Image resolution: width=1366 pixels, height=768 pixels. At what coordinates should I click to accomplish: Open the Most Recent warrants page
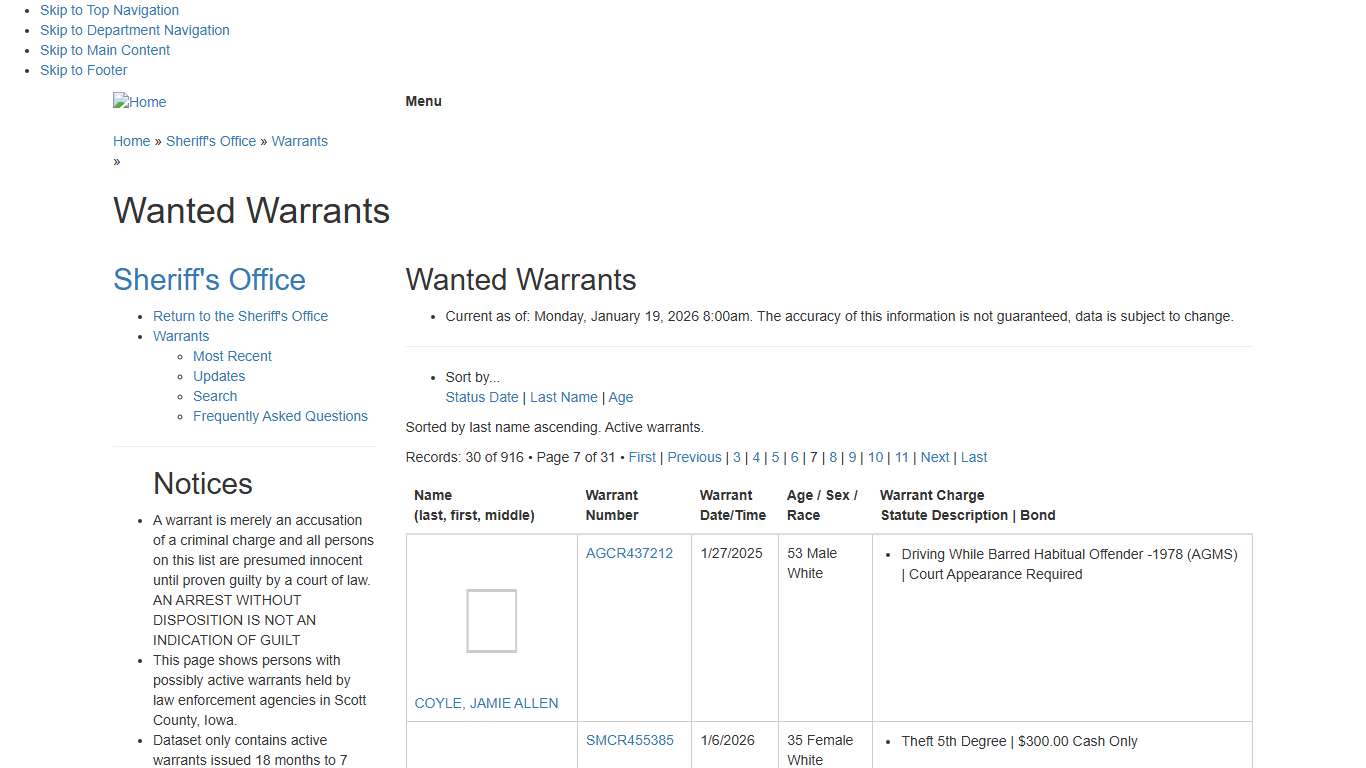click(232, 356)
